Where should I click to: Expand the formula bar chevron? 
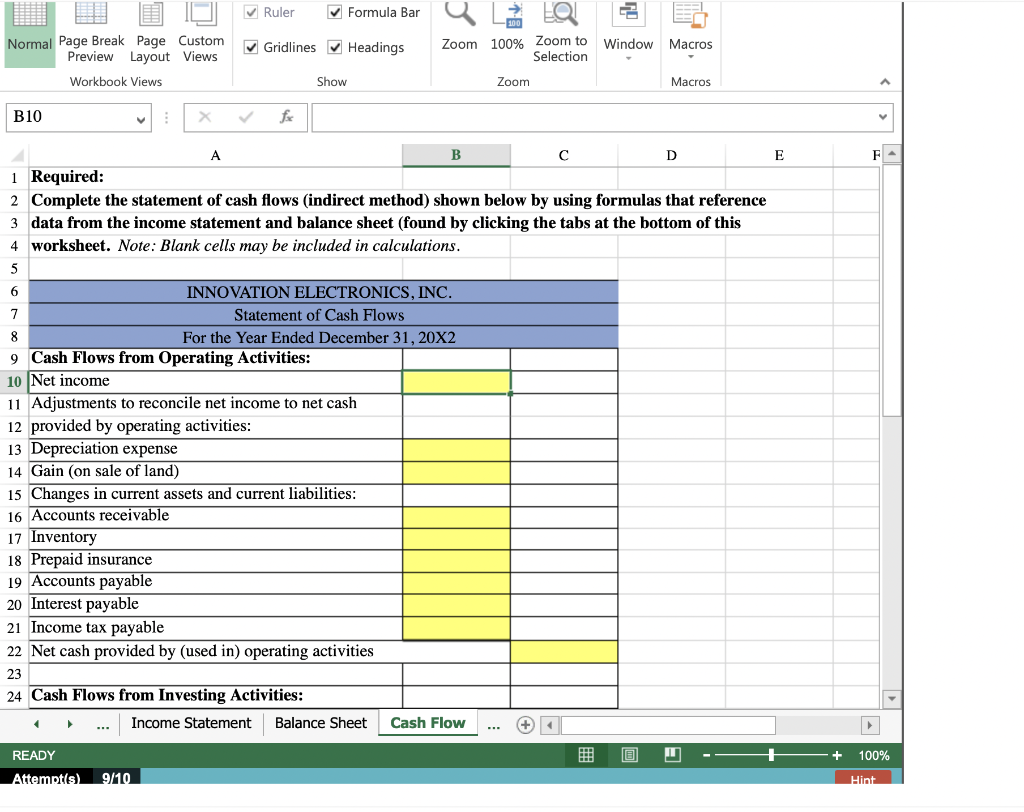pos(882,118)
